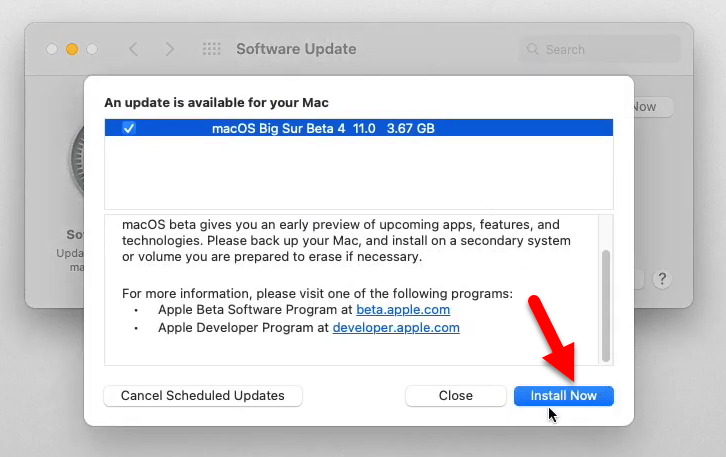Click the Search field in Software Update window
The width and height of the screenshot is (726, 457).
(601, 49)
